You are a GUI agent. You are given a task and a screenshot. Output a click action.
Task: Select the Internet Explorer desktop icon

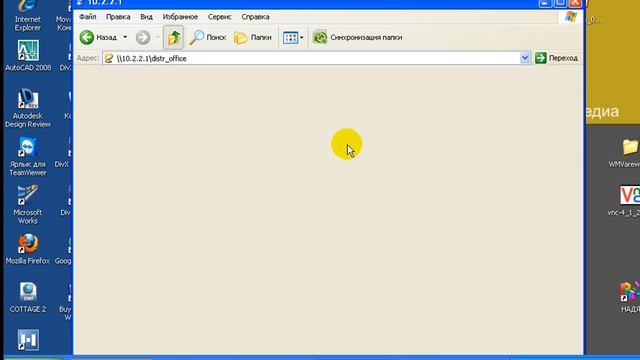tap(27, 16)
